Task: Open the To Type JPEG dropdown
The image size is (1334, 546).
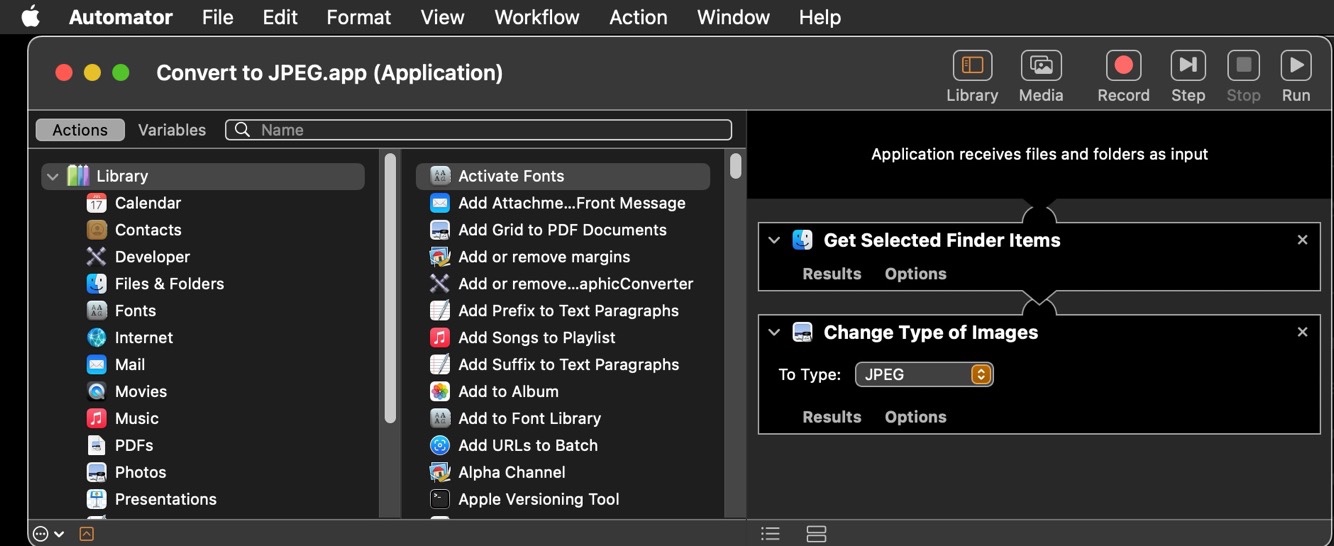Action: pyautogui.click(x=923, y=375)
